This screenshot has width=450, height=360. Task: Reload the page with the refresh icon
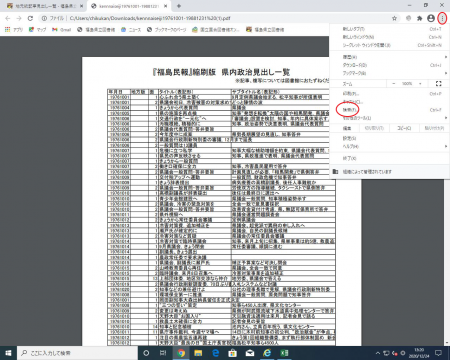point(30,18)
